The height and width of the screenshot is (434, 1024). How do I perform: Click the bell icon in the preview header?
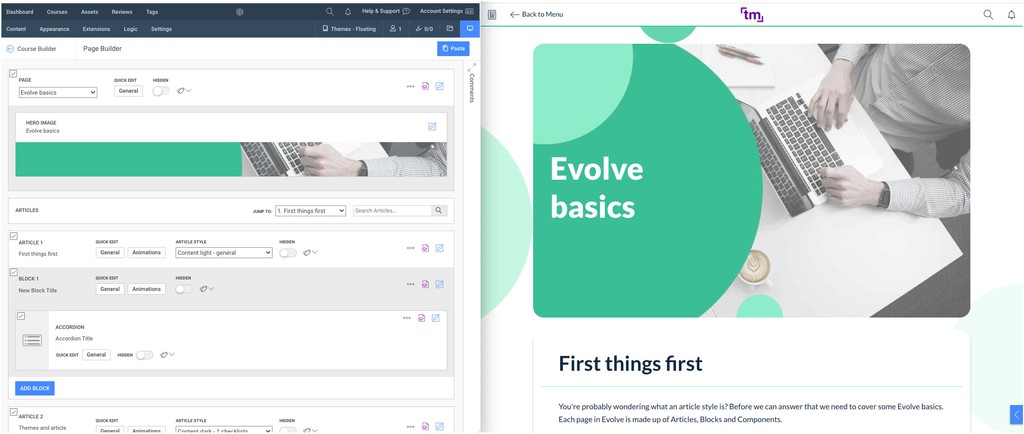pos(1012,14)
